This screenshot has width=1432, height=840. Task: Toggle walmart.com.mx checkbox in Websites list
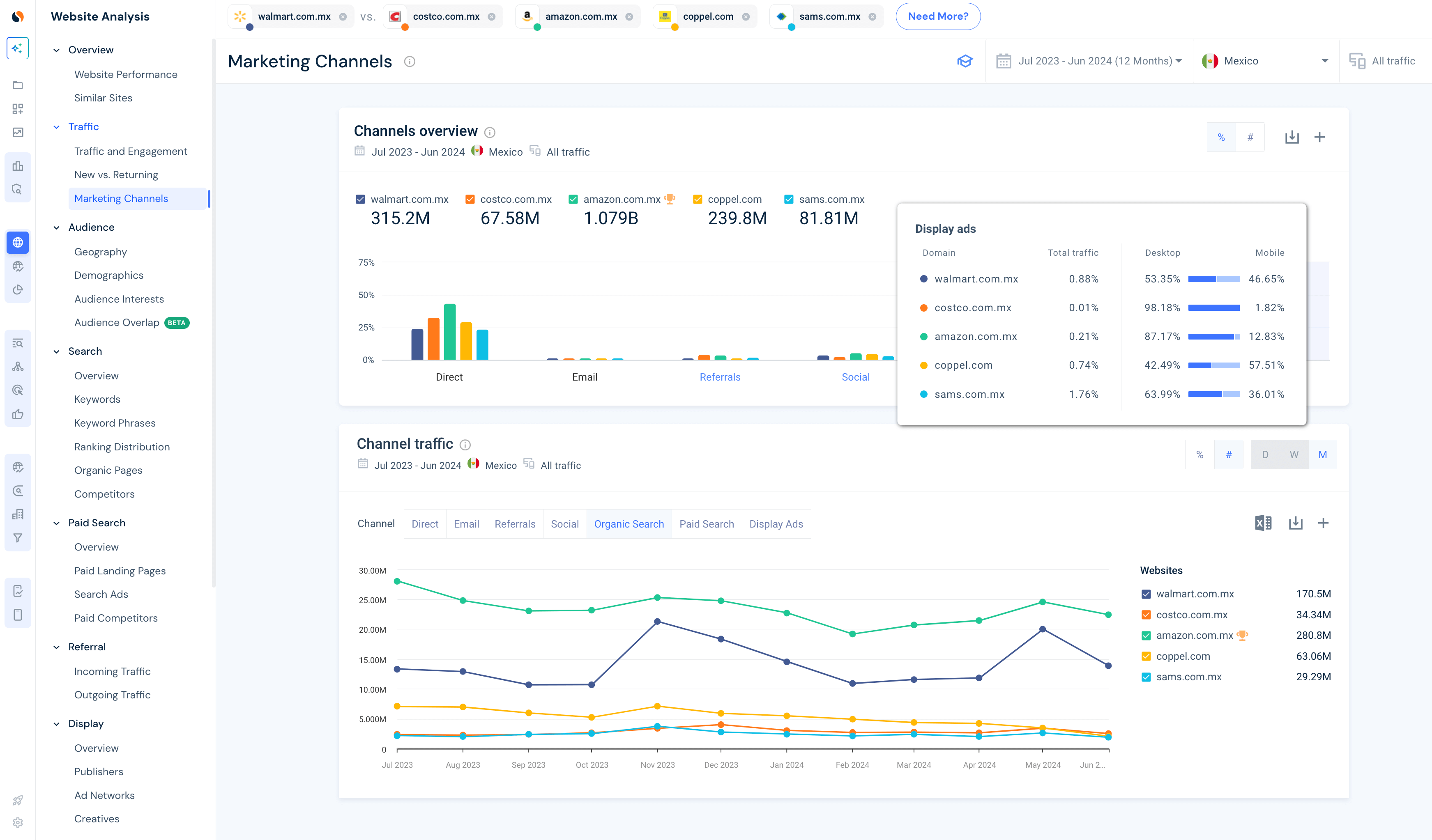[x=1146, y=594]
